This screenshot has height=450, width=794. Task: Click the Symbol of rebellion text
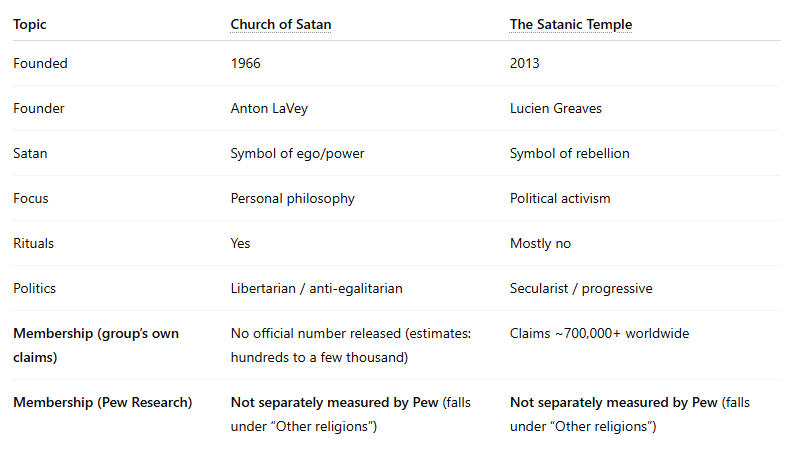click(x=569, y=153)
